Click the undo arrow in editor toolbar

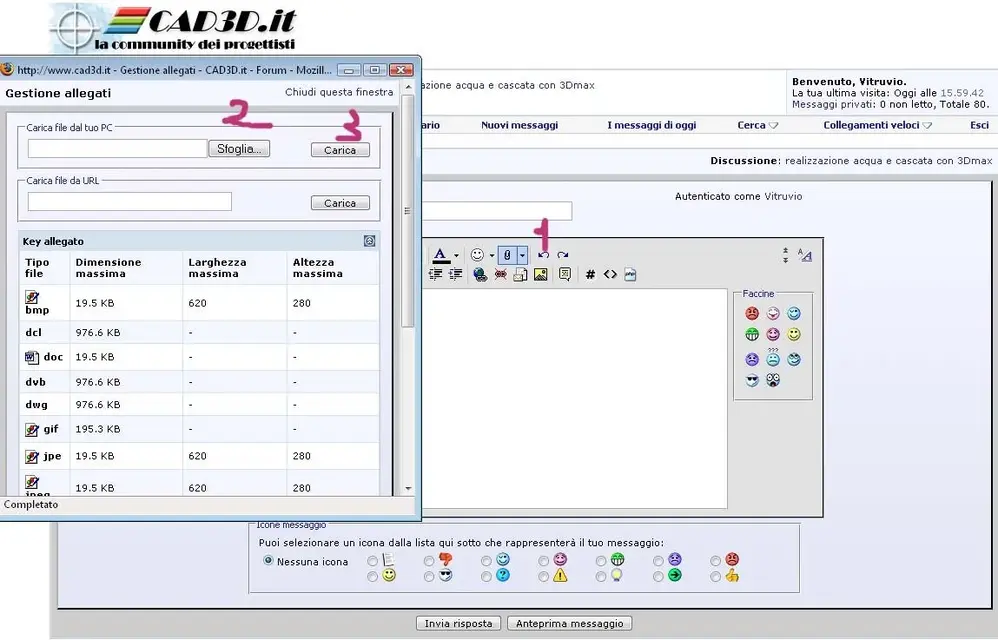[543, 255]
